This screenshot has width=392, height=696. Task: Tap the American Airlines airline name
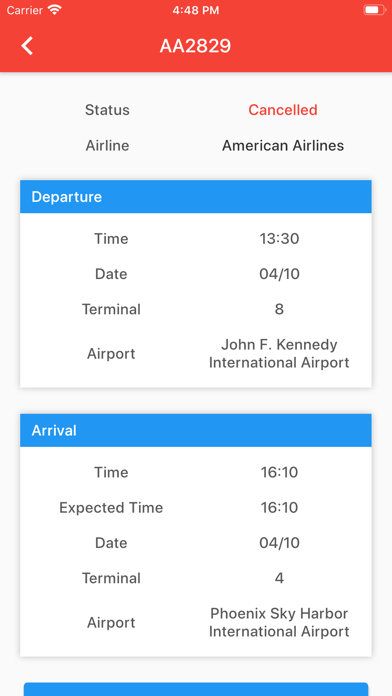tap(283, 145)
